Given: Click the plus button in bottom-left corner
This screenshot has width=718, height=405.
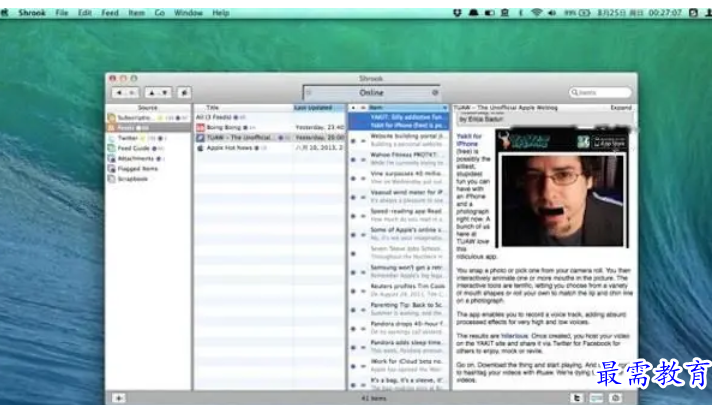Looking at the screenshot, I should click(x=119, y=398).
